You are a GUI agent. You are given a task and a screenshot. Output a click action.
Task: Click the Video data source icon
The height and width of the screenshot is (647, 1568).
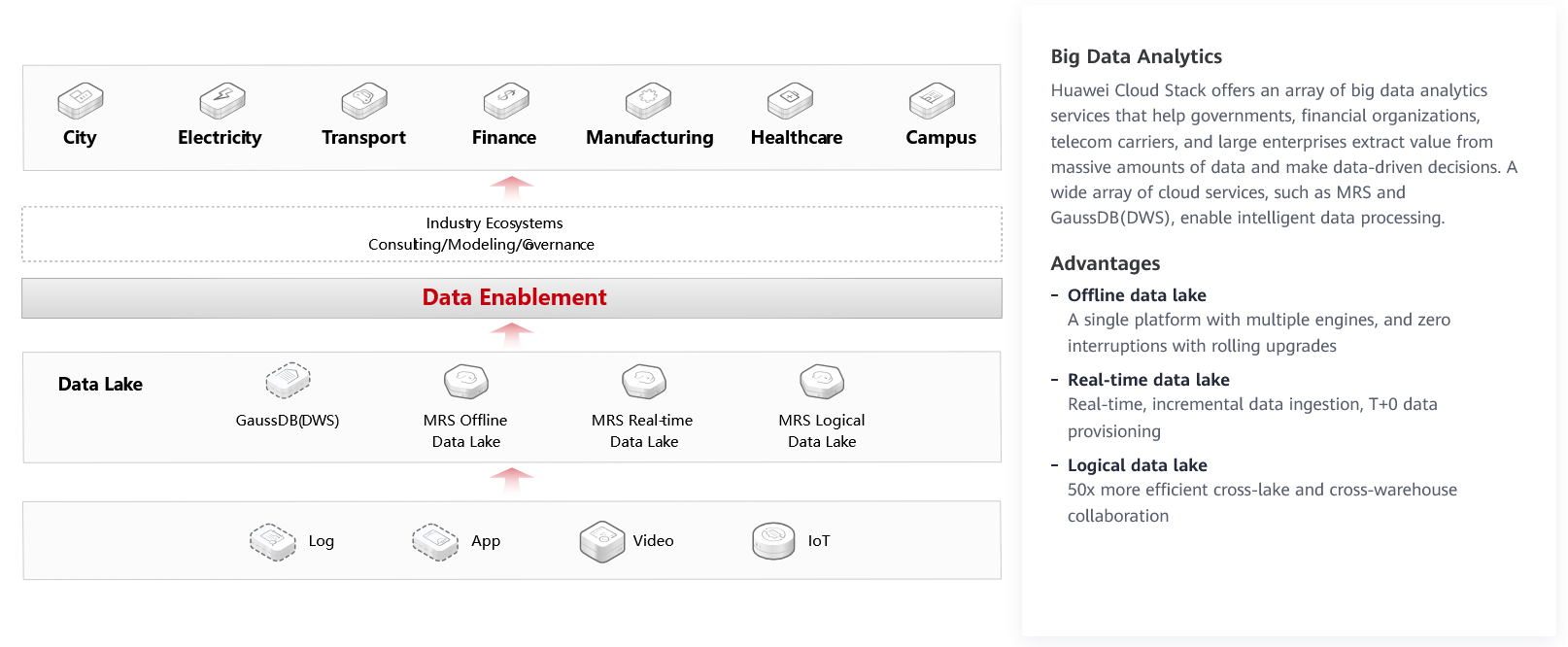[602, 541]
